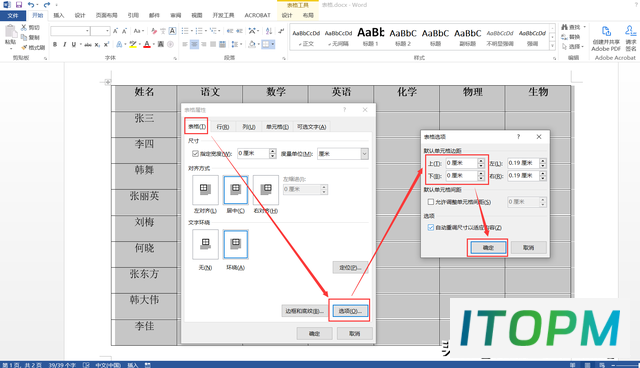Open the font color dropdown arrow

click(153, 44)
